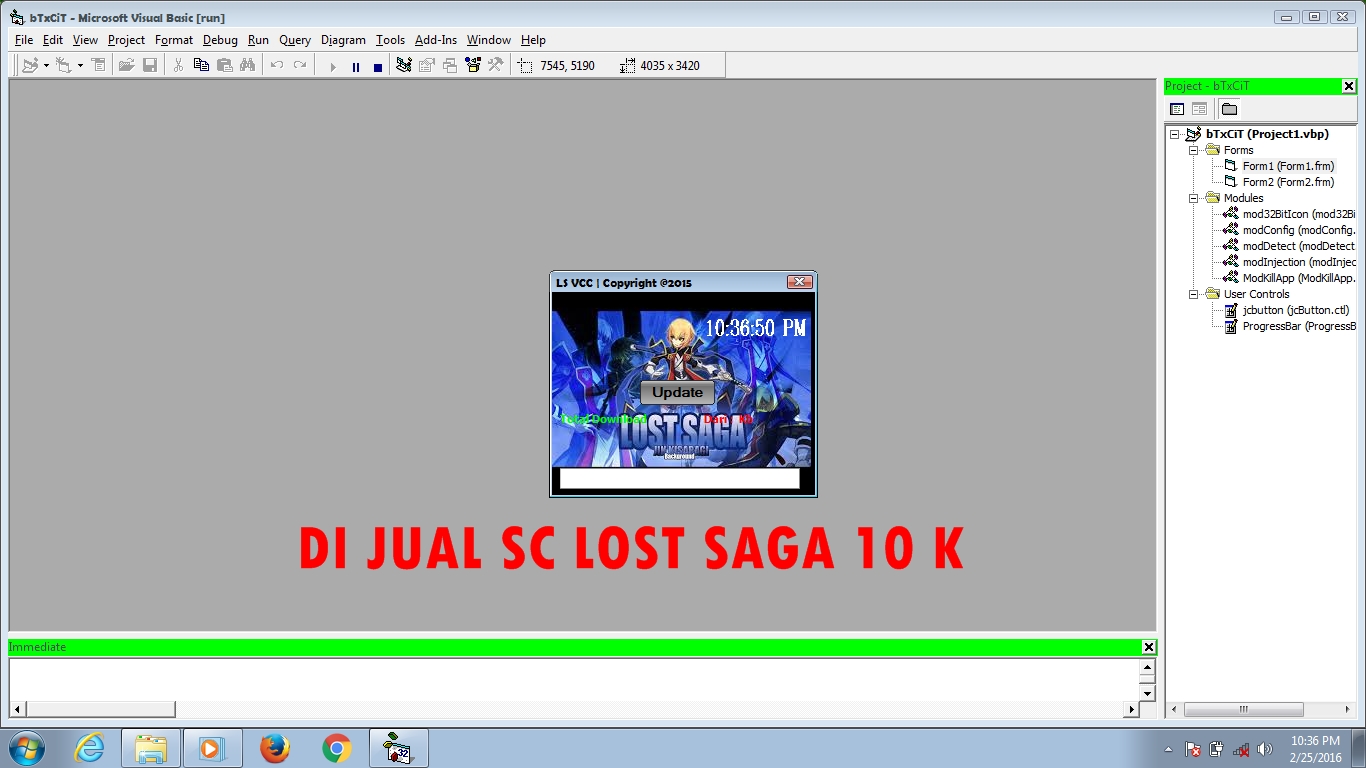Open the Form Layout Window icon
This screenshot has height=768, width=1366.
coord(450,66)
